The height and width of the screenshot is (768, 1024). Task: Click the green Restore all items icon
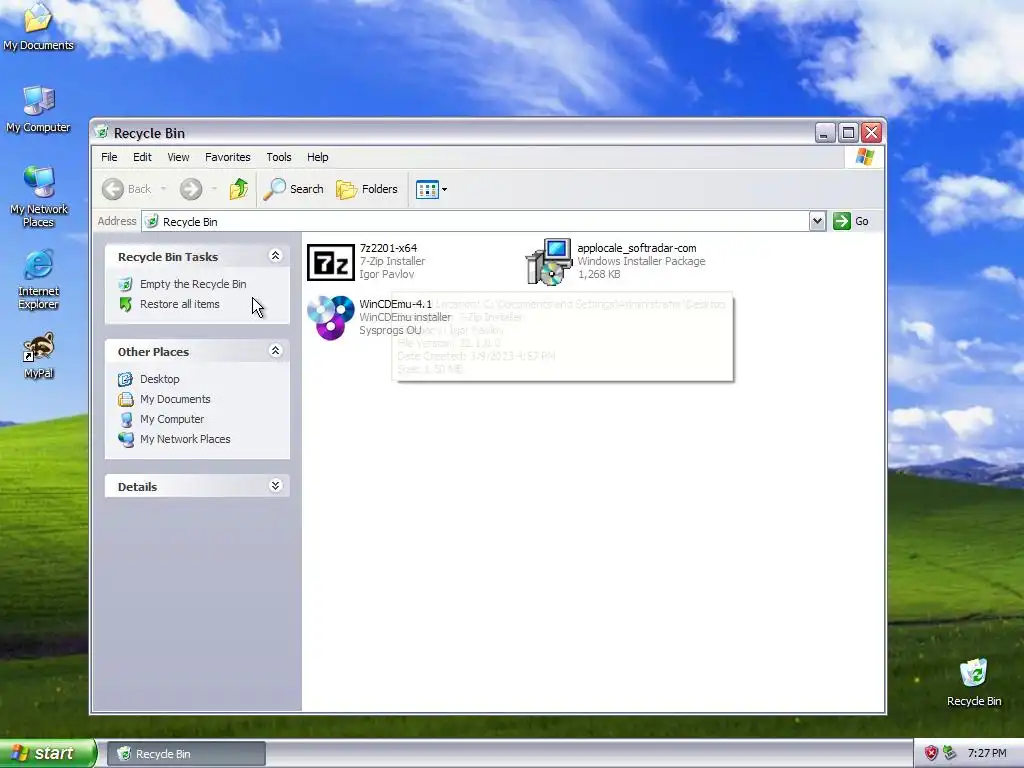click(x=125, y=304)
